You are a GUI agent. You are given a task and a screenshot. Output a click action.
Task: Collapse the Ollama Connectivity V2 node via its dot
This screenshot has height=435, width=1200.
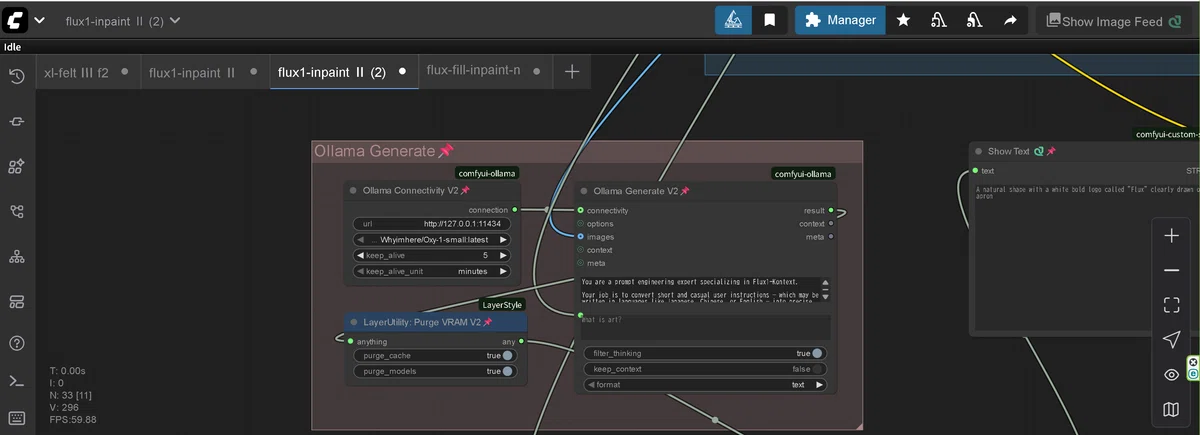tap(353, 191)
